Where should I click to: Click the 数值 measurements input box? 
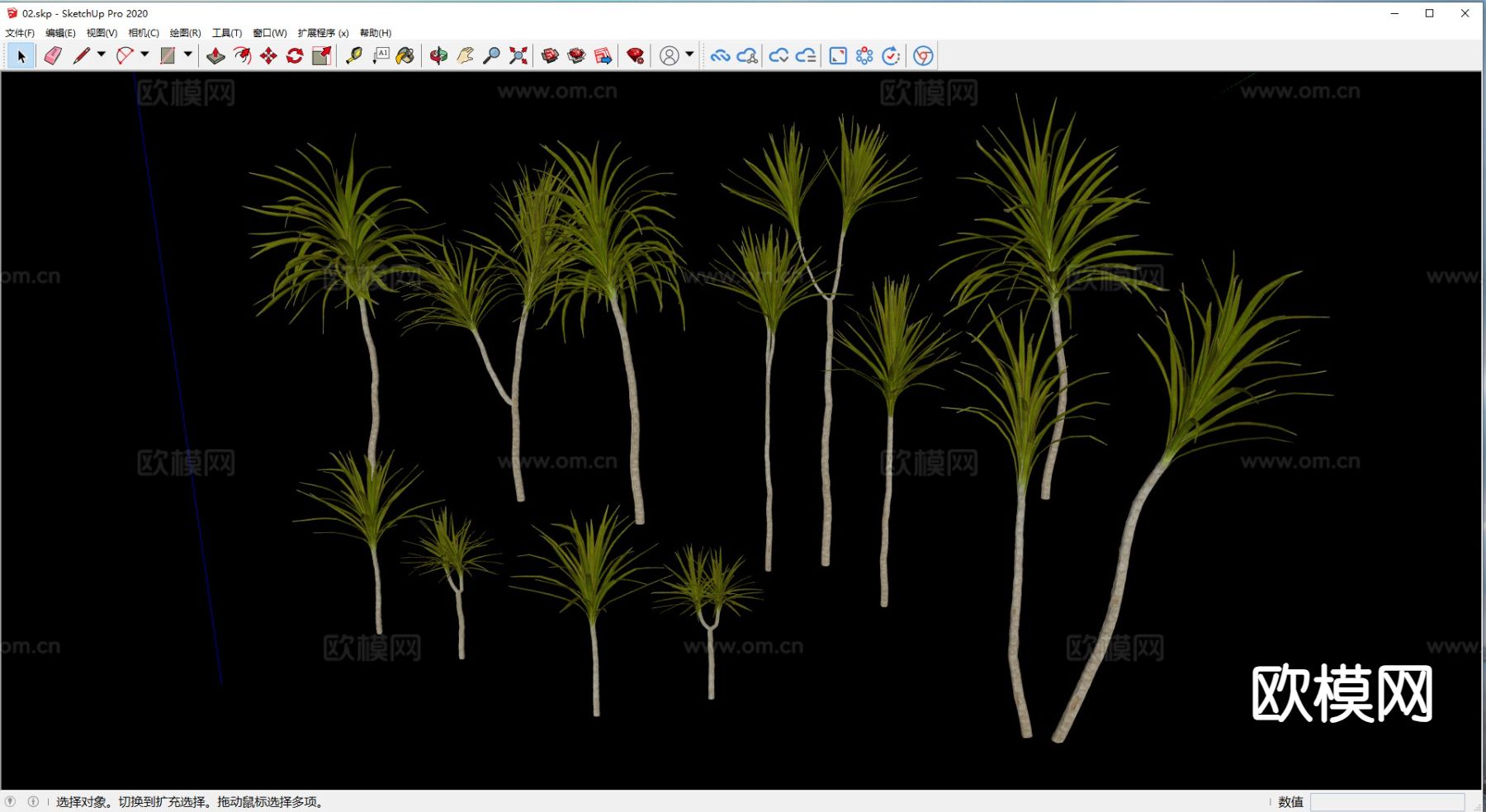[x=1387, y=802]
